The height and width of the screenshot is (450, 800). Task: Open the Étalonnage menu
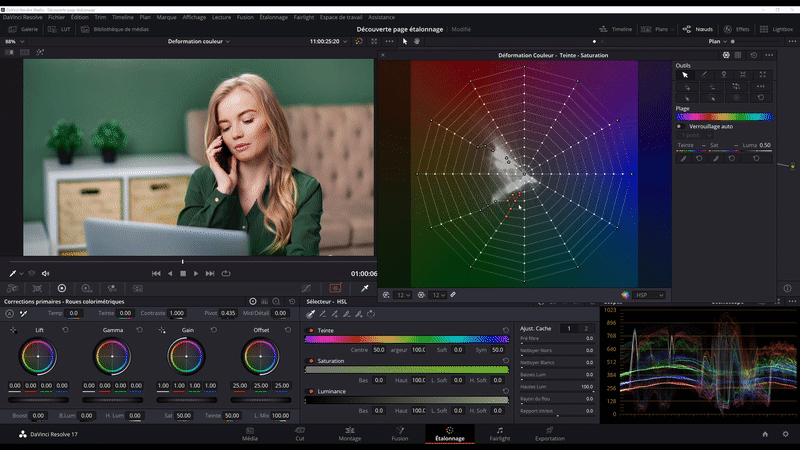coord(273,17)
